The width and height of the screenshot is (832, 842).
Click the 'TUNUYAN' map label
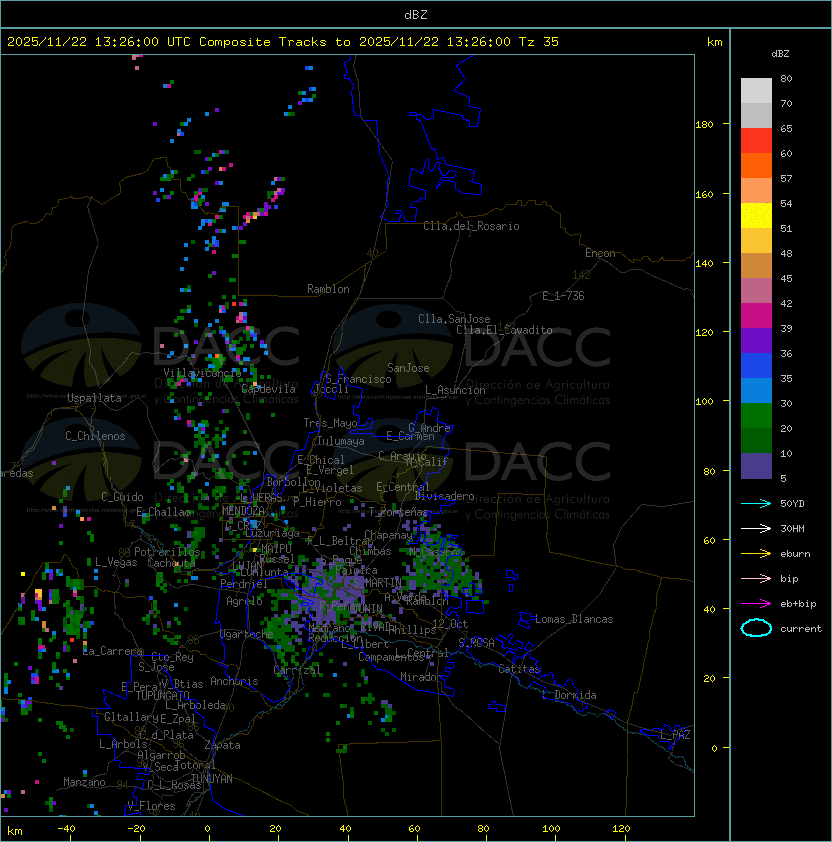(x=212, y=779)
